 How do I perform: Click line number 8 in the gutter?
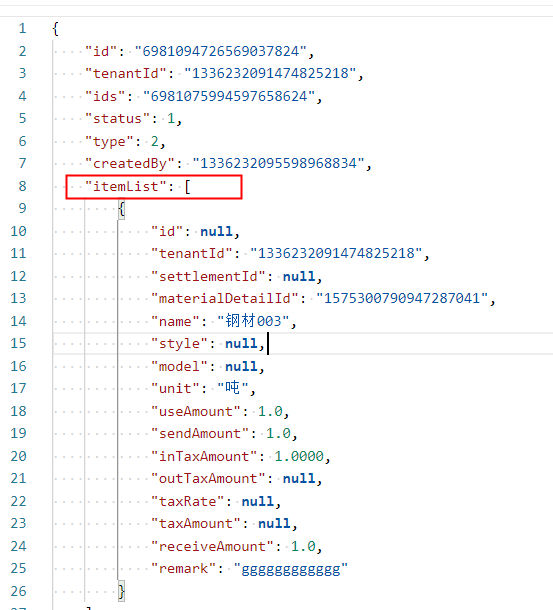click(22, 186)
